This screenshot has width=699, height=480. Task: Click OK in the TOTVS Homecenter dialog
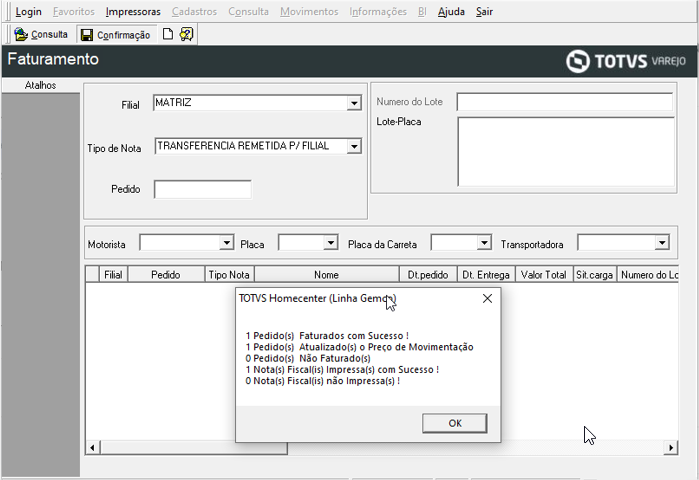click(455, 423)
